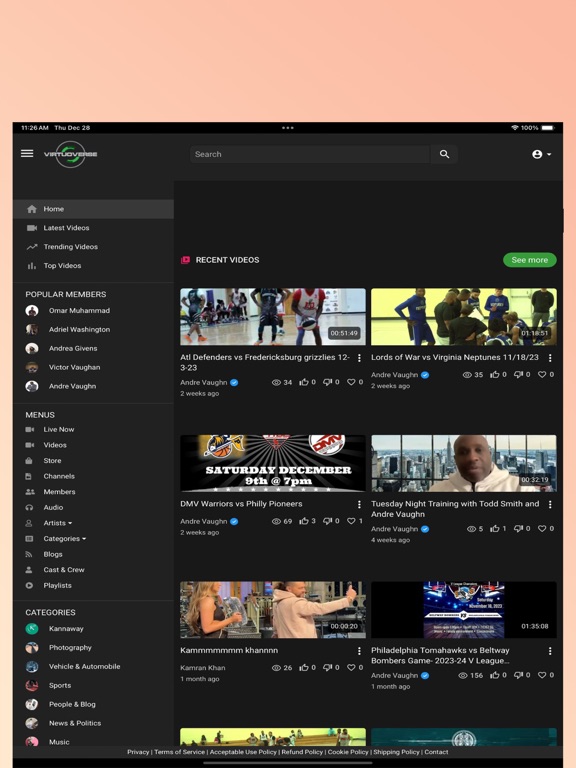This screenshot has width=576, height=768.
Task: Open more options for Atl Defenders video
Action: 359,359
